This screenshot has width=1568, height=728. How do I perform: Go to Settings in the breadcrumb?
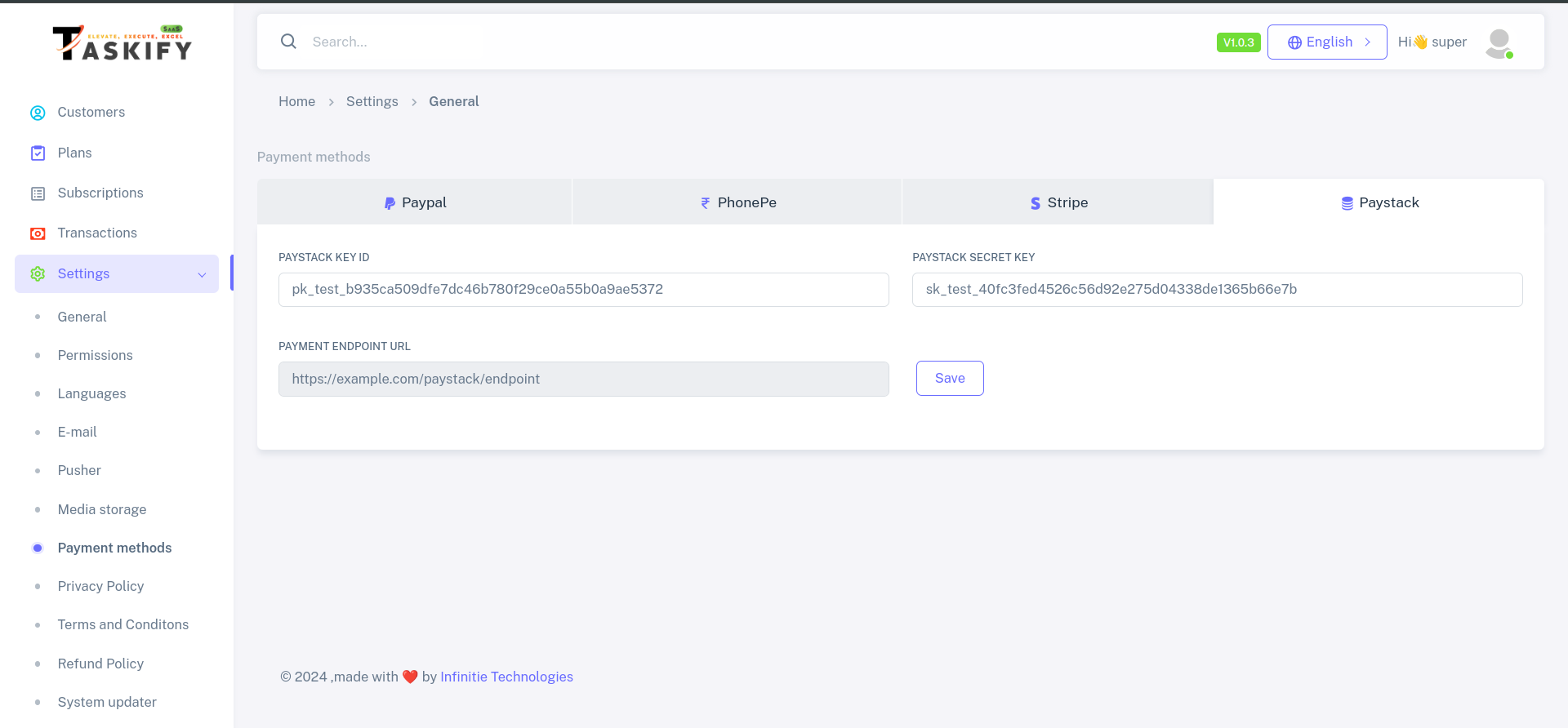click(372, 101)
